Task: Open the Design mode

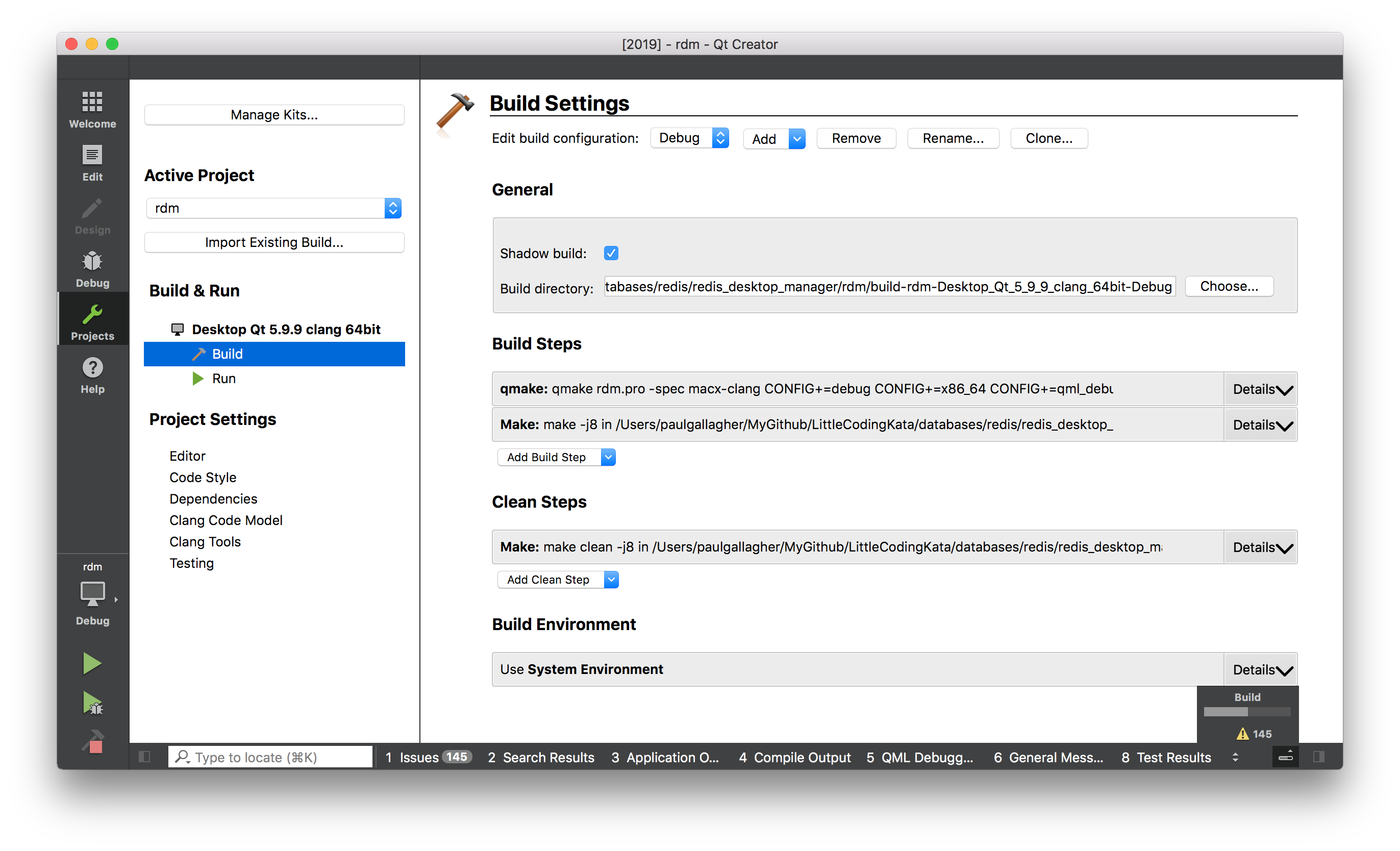Action: coord(92,216)
